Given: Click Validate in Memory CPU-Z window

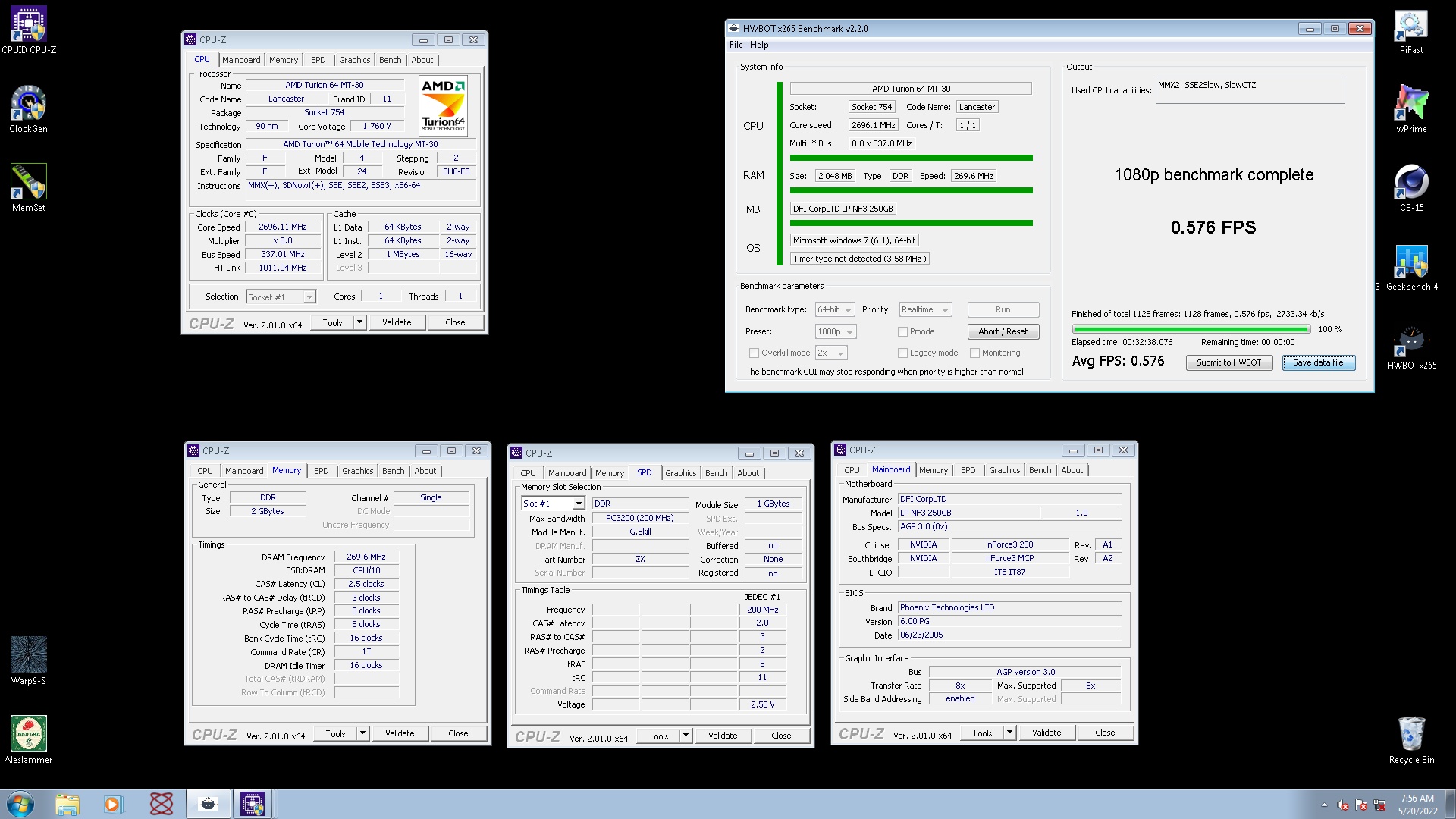Looking at the screenshot, I should coord(400,733).
